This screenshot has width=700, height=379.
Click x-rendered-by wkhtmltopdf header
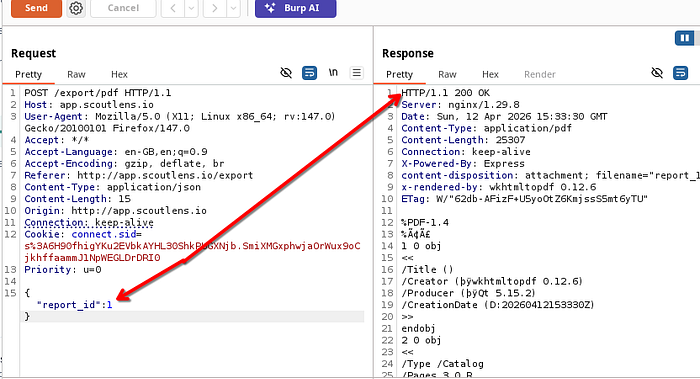499,187
